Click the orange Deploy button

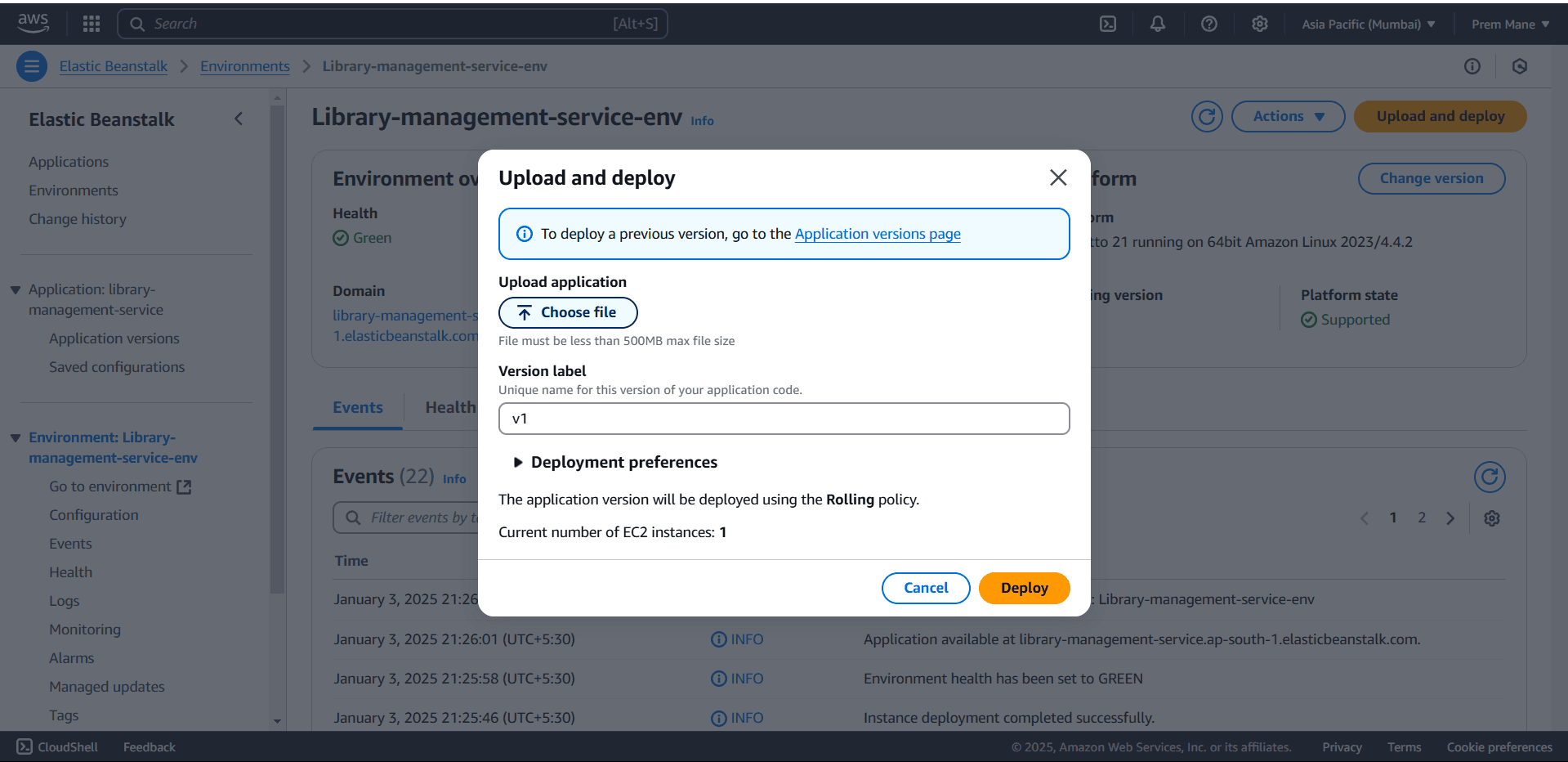click(x=1024, y=588)
